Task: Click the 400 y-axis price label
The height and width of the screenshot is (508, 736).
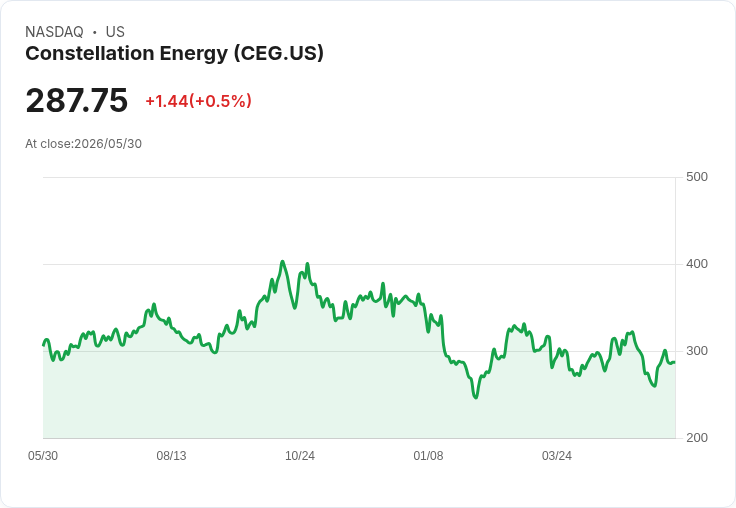Action: (x=697, y=264)
